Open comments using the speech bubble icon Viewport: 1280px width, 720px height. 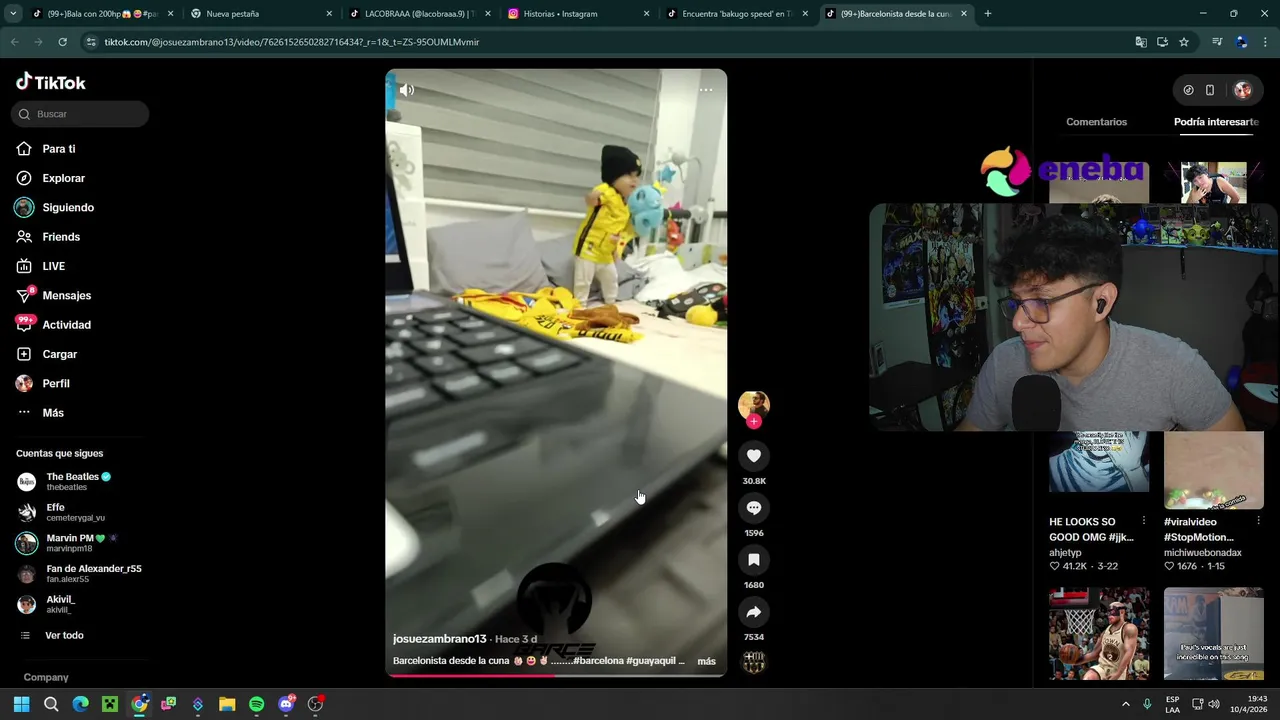(754, 508)
